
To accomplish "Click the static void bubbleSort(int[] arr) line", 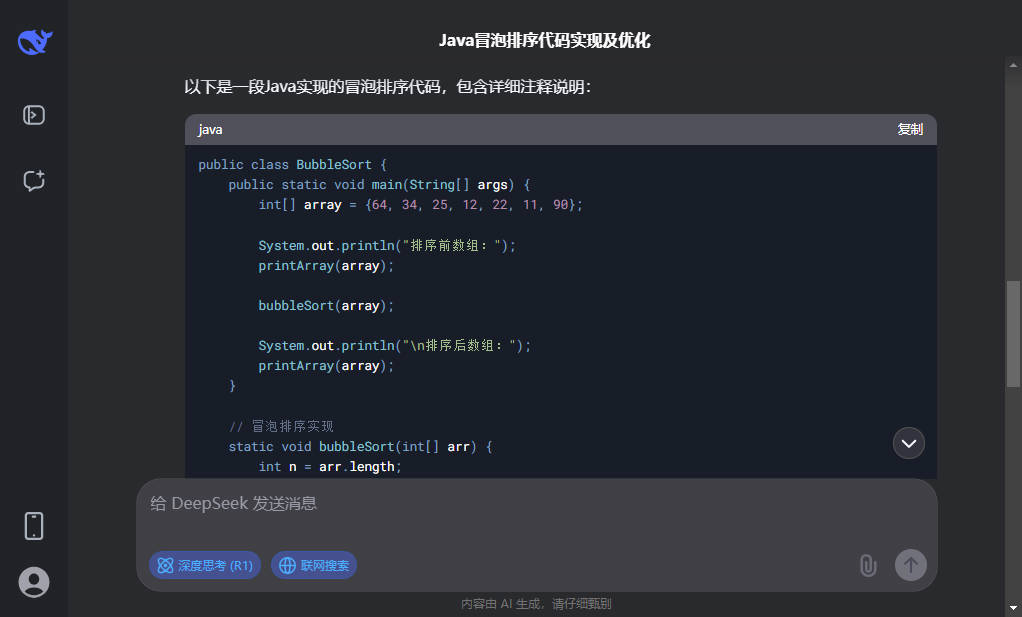I will click(360, 446).
